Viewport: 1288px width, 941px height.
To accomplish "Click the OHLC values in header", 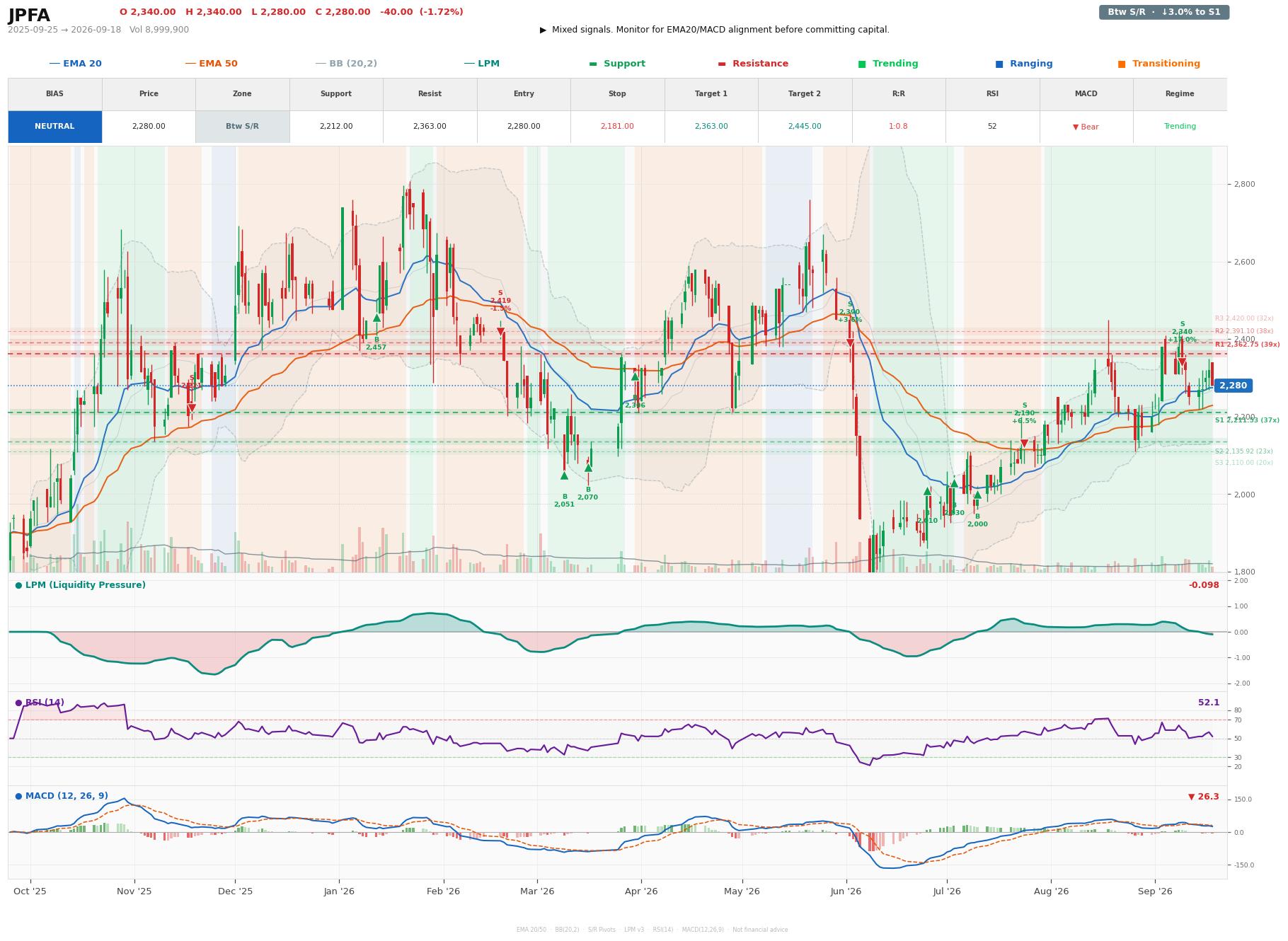I will 291,12.
